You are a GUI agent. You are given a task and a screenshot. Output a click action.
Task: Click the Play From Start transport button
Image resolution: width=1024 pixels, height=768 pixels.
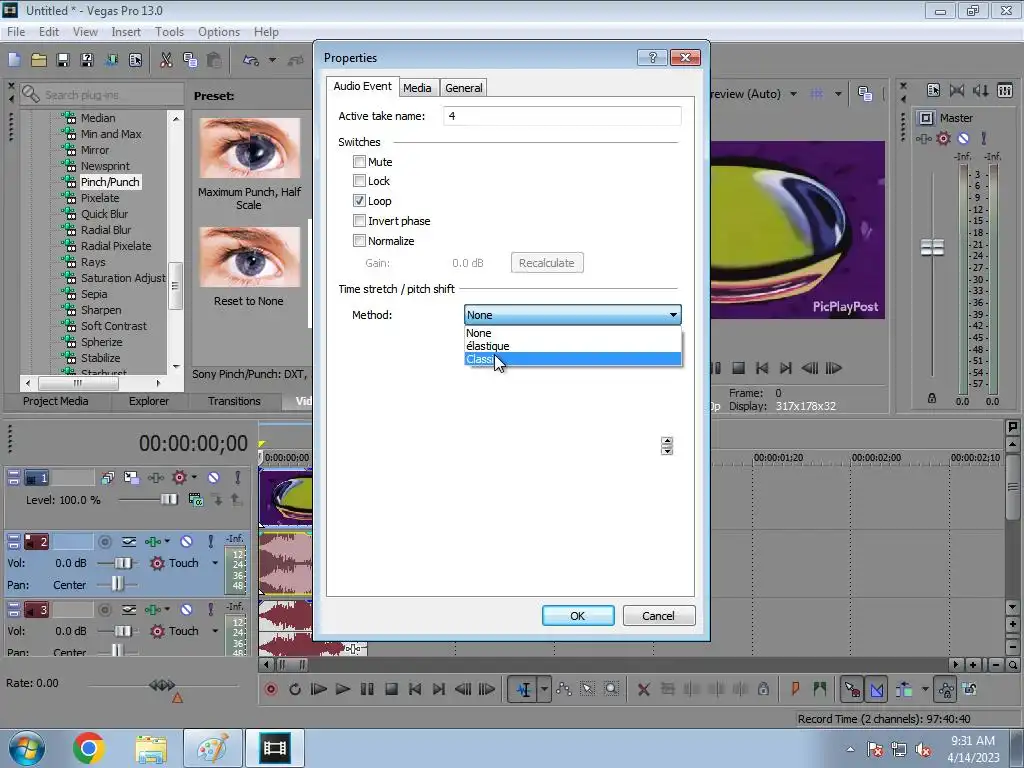[319, 689]
